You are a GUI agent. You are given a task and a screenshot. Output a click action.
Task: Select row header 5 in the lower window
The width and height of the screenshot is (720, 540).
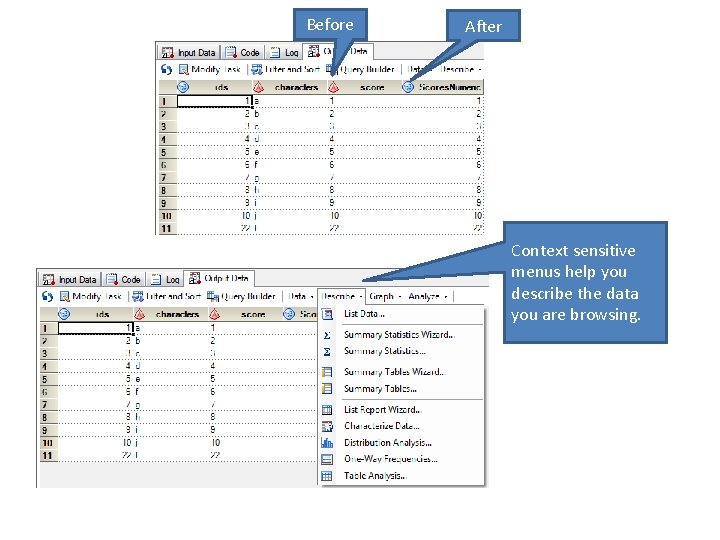[49, 379]
